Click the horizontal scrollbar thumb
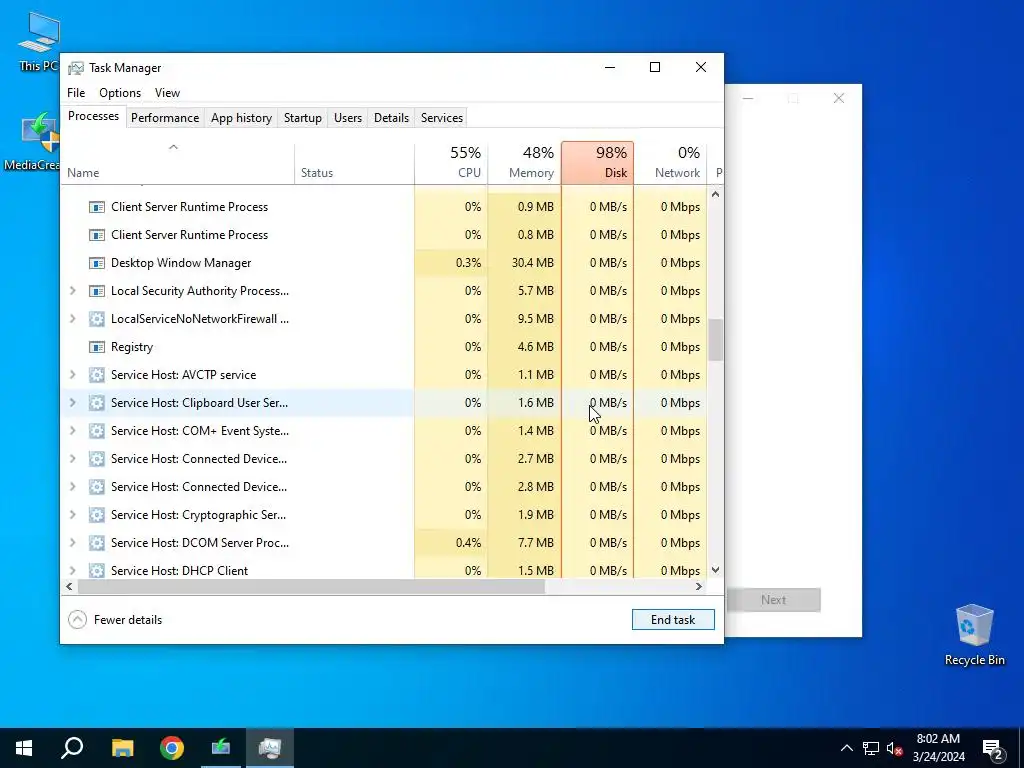The width and height of the screenshot is (1024, 768). (x=311, y=586)
